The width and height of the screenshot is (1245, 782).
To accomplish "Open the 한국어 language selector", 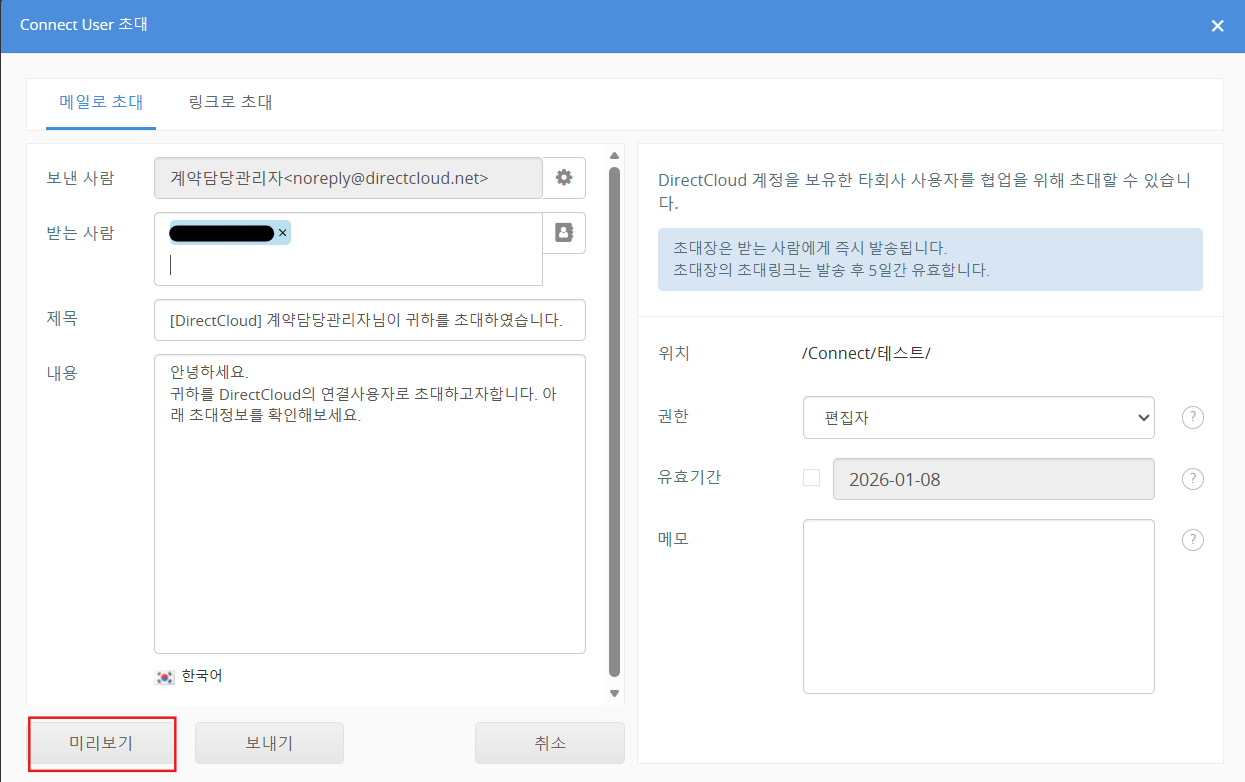I will [x=202, y=677].
